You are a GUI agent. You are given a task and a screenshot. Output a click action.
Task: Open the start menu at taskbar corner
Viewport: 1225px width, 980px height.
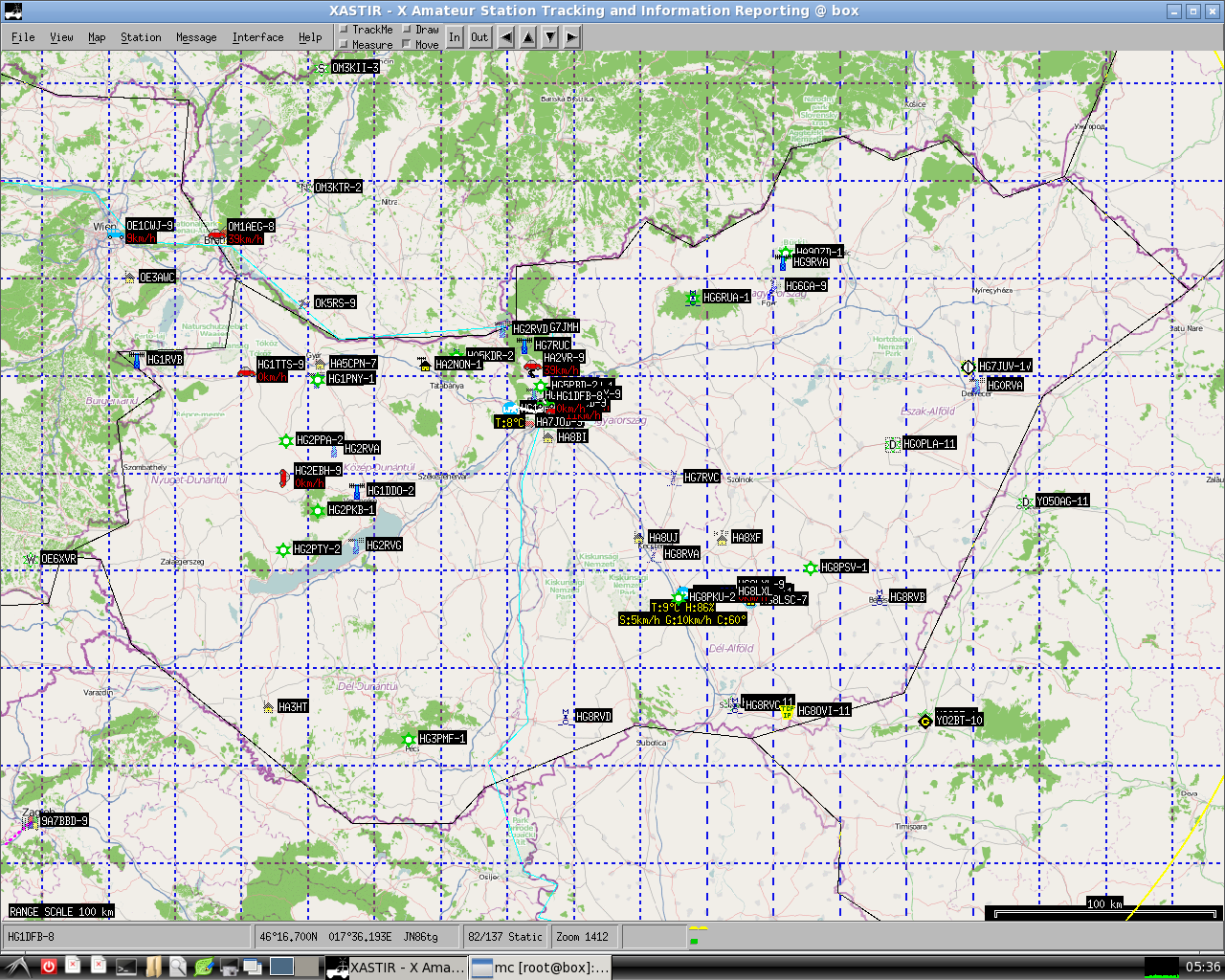[x=15, y=968]
